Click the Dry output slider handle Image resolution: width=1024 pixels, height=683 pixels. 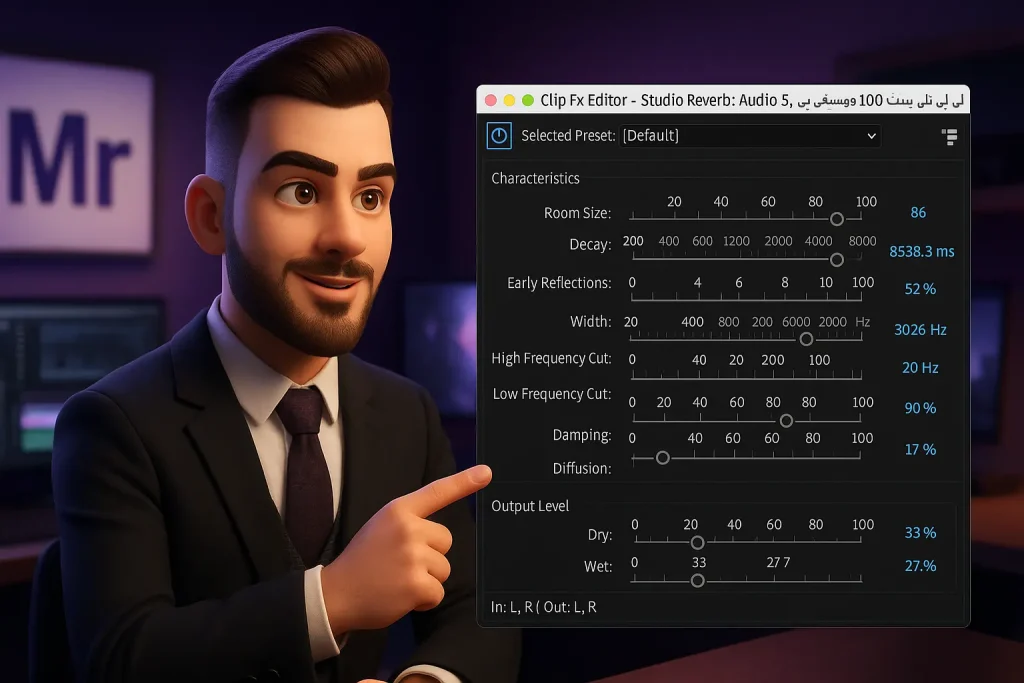coord(698,542)
